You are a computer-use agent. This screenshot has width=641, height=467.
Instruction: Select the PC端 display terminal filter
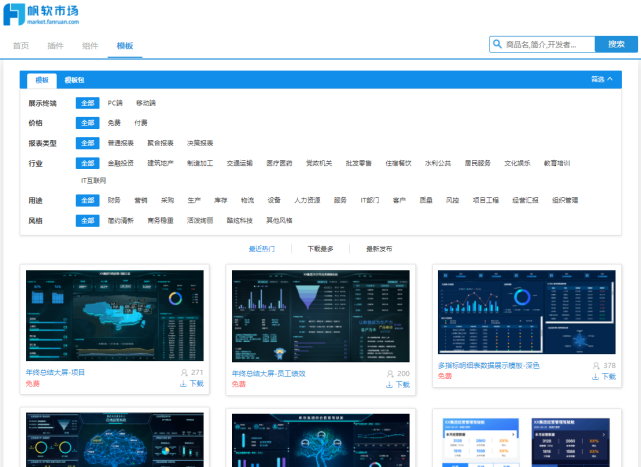tap(115, 102)
